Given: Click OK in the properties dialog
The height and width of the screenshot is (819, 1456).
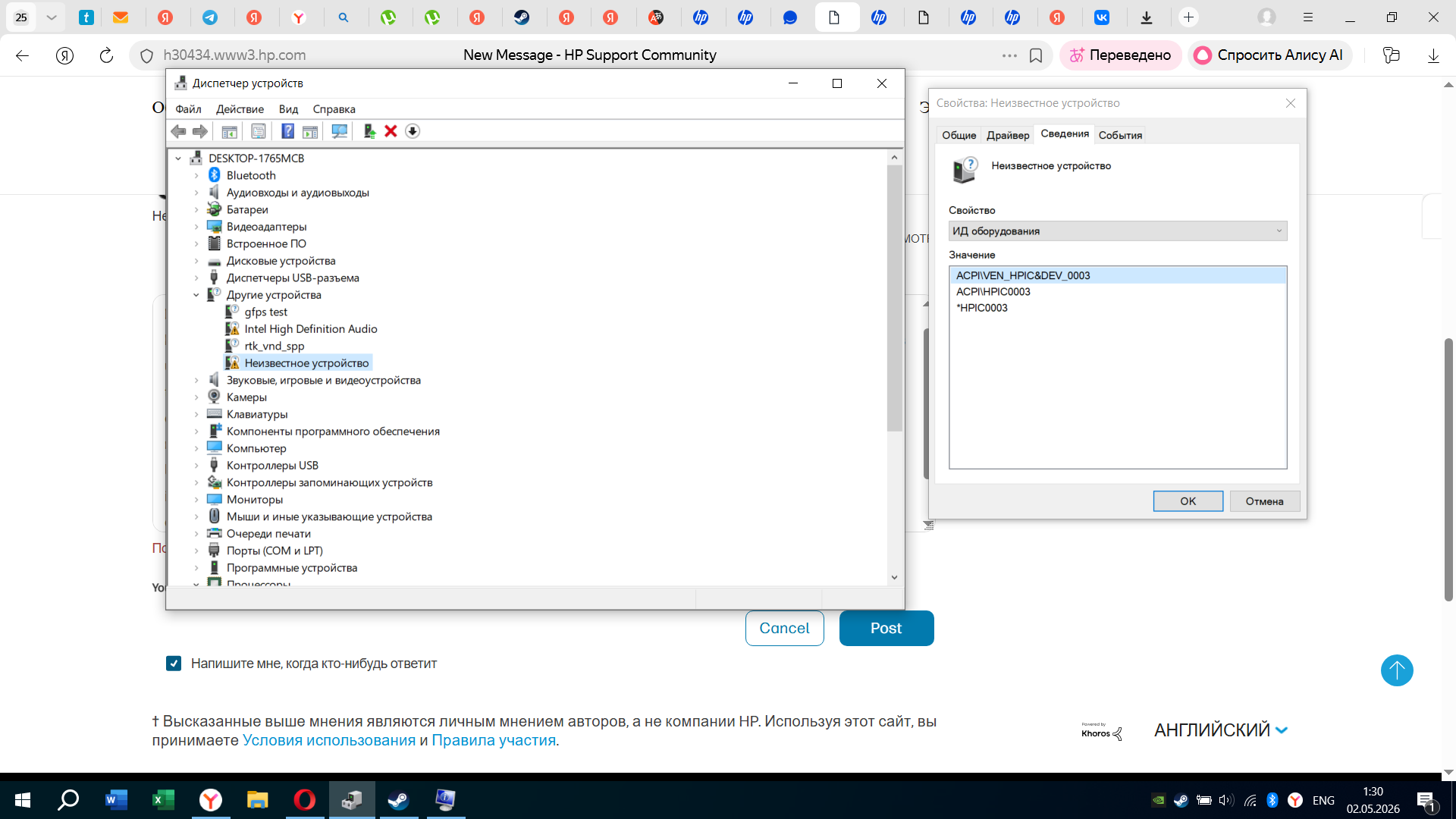Looking at the screenshot, I should pyautogui.click(x=1188, y=501).
